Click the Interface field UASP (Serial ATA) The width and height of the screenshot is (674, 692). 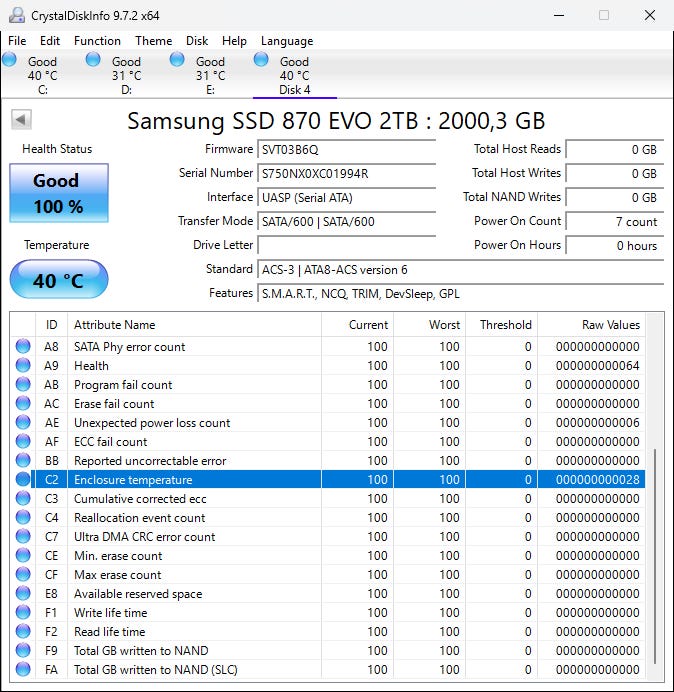(346, 197)
